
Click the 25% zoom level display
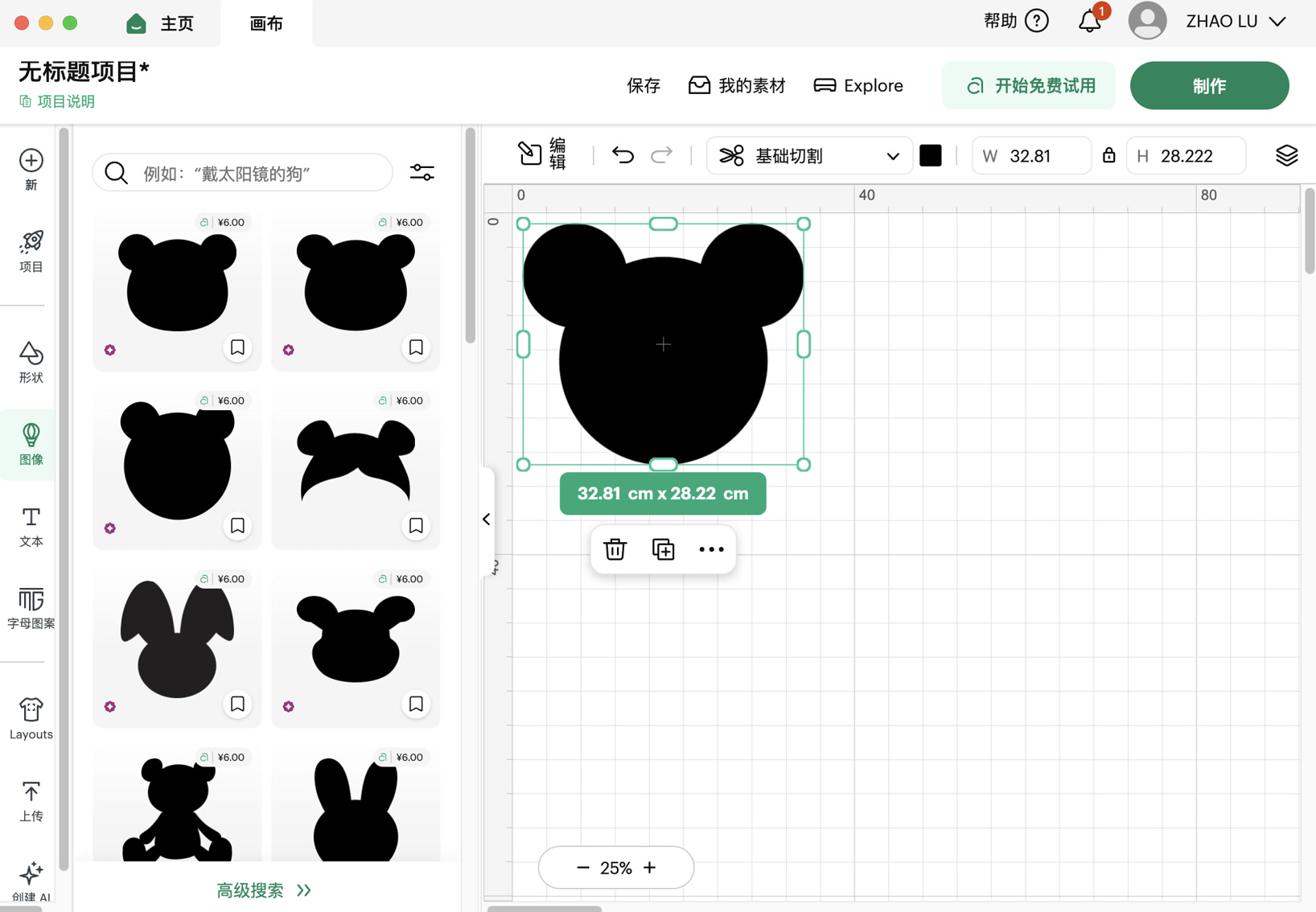616,868
